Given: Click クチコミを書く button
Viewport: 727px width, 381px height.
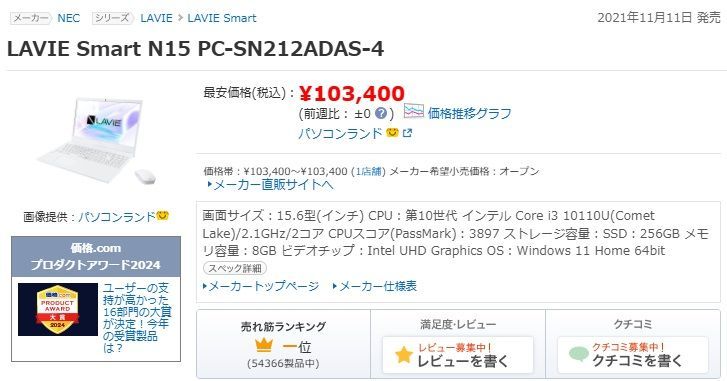Looking at the screenshot, I should click(633, 355).
